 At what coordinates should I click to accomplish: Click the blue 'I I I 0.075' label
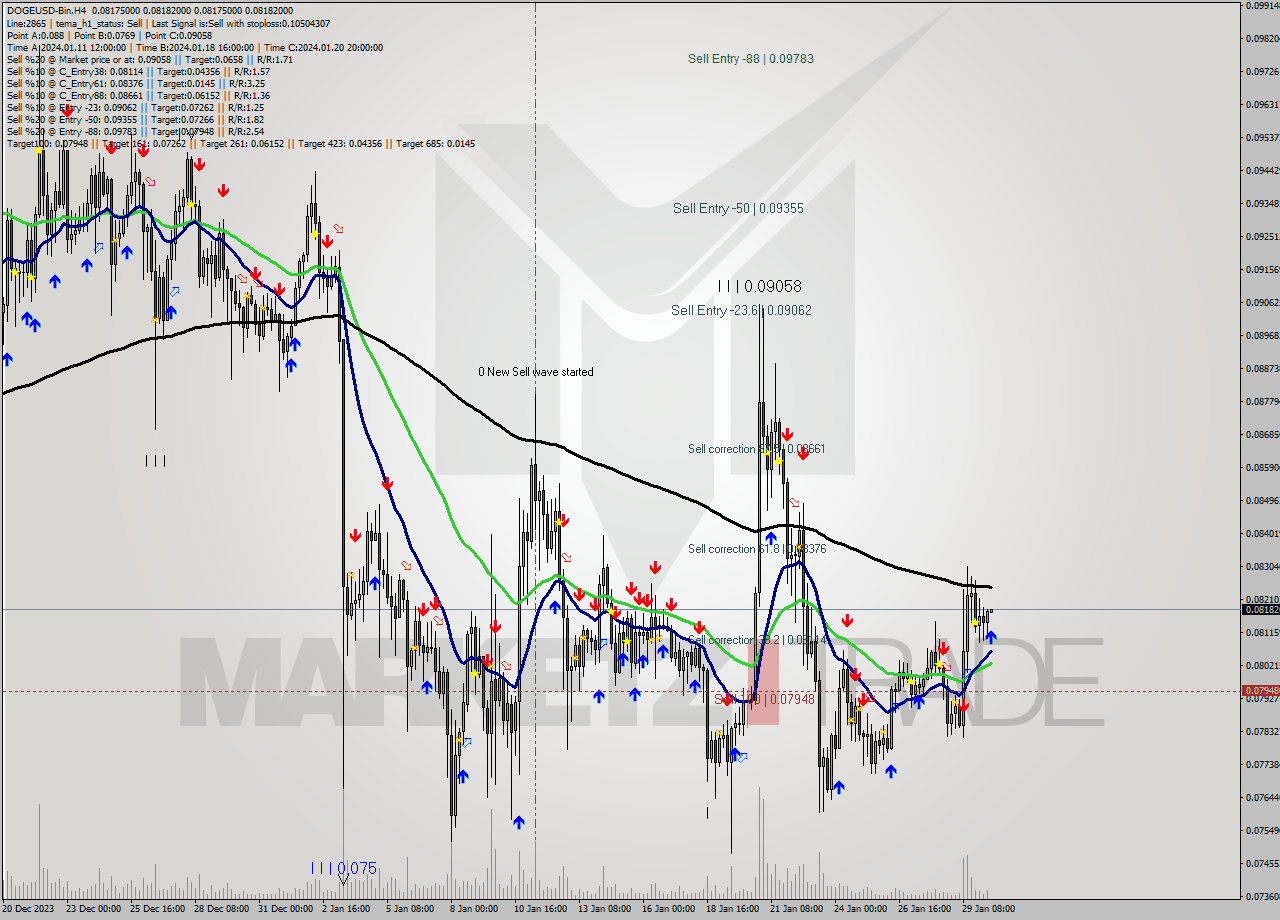coord(343,868)
